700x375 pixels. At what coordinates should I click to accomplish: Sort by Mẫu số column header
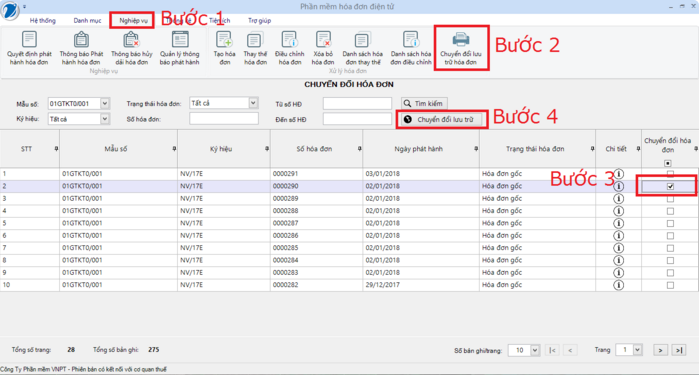116,149
